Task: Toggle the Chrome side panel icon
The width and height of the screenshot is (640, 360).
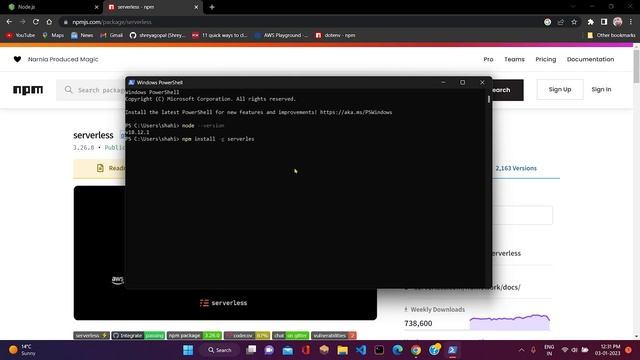Action: (x=604, y=22)
